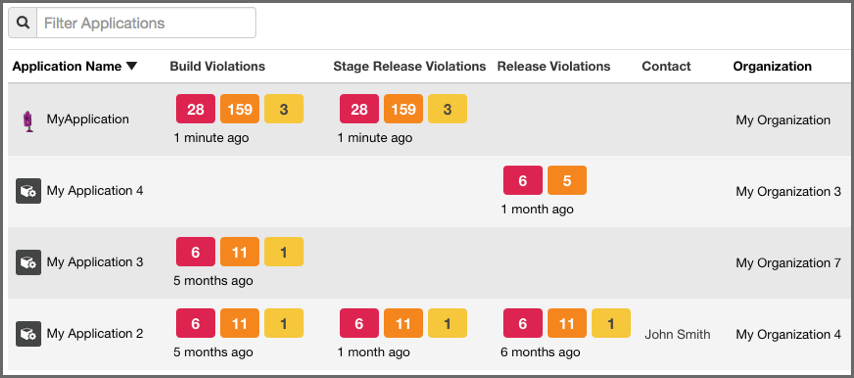
Task: Click My Organization 7 cell
Action: [788, 263]
